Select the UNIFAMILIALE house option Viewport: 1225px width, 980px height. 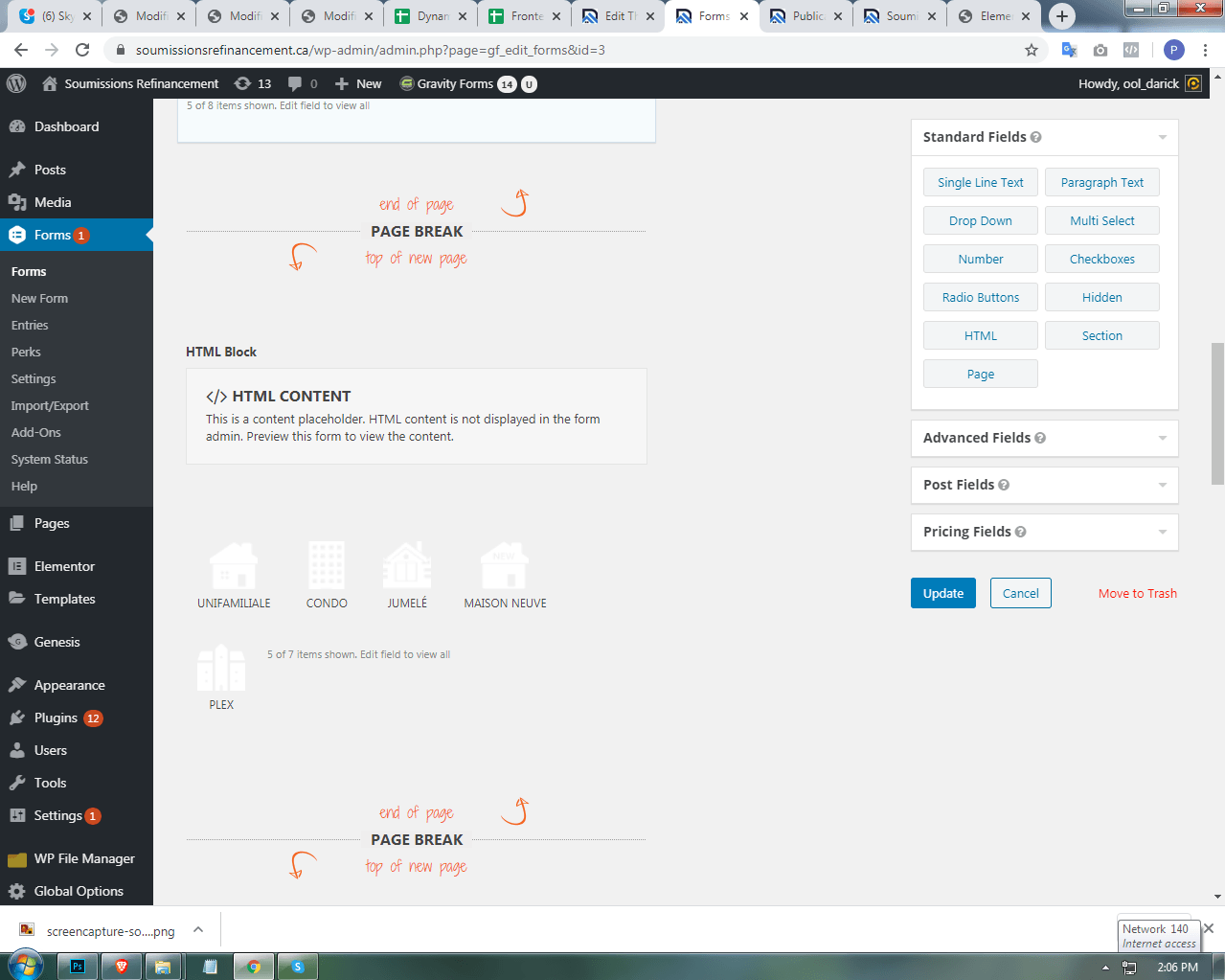coord(234,575)
